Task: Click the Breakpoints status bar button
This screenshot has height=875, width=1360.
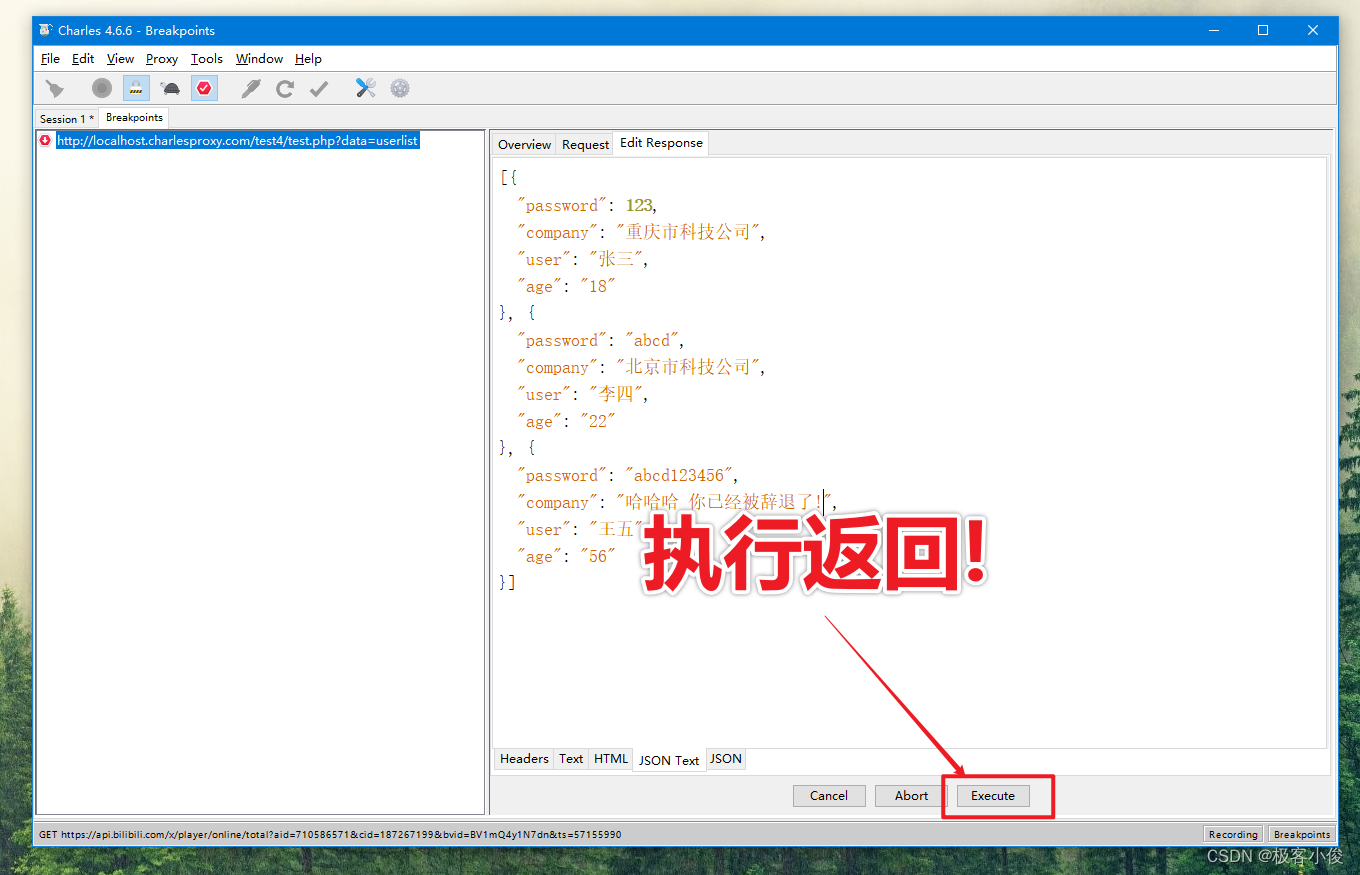Action: (x=1302, y=834)
